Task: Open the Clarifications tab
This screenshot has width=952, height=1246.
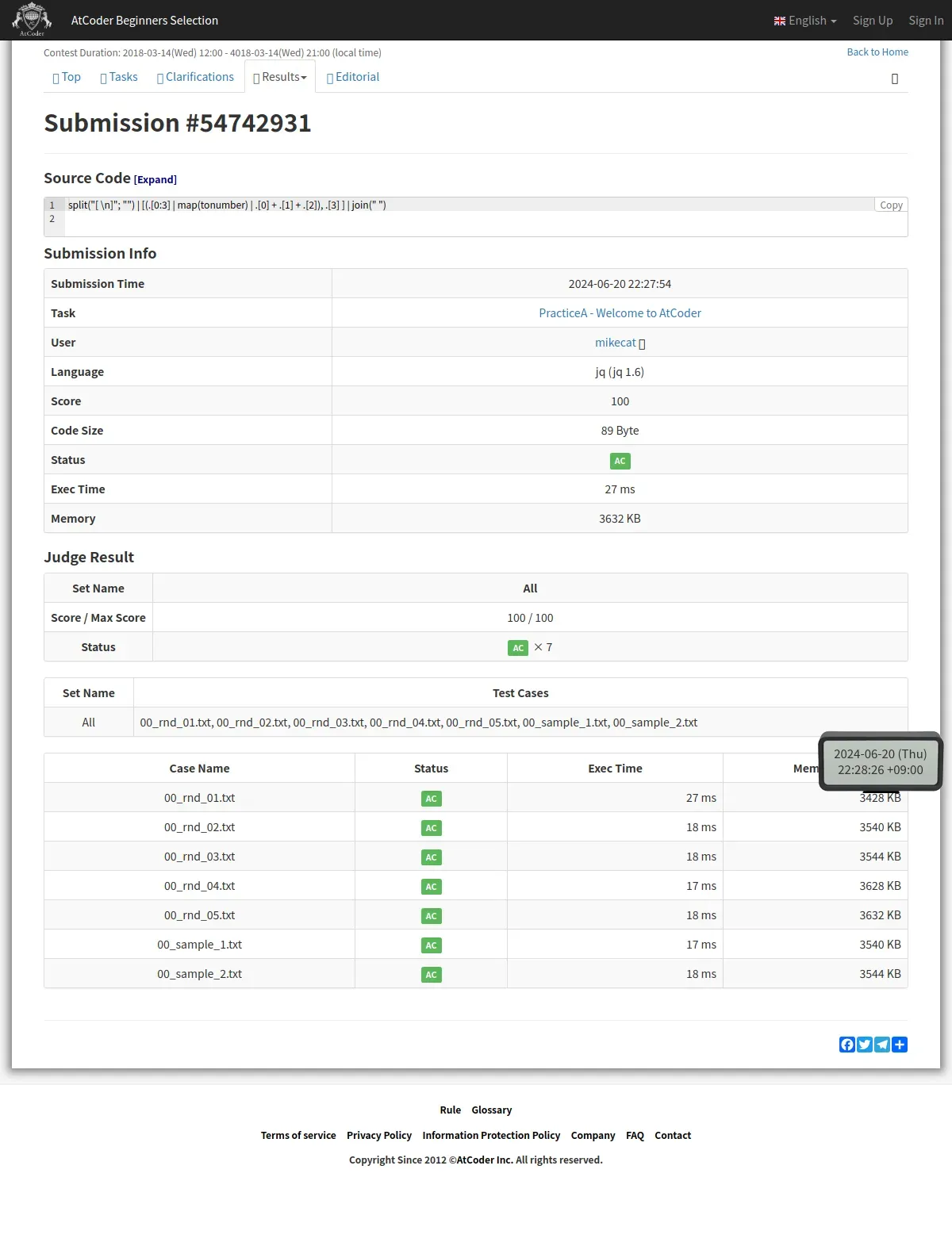Action: [195, 77]
